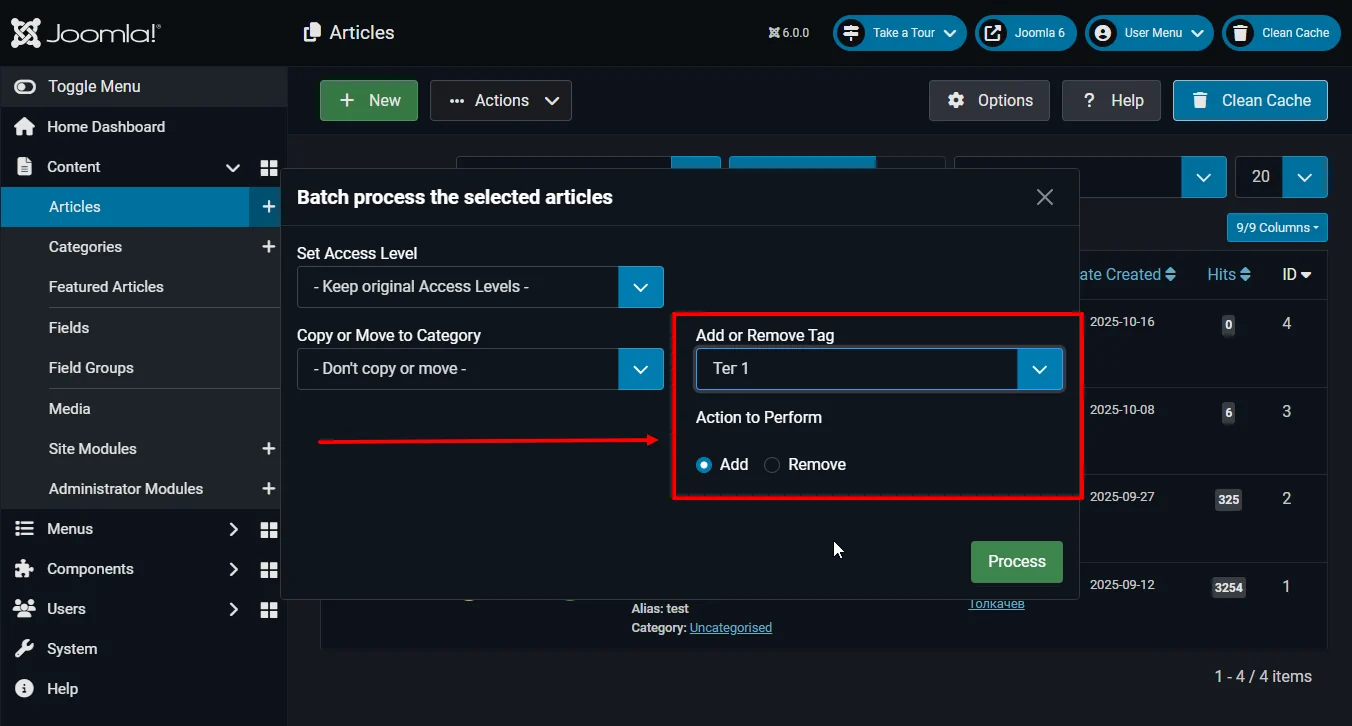1352x726 pixels.
Task: Open Featured Articles in sidebar
Action: tap(106, 287)
